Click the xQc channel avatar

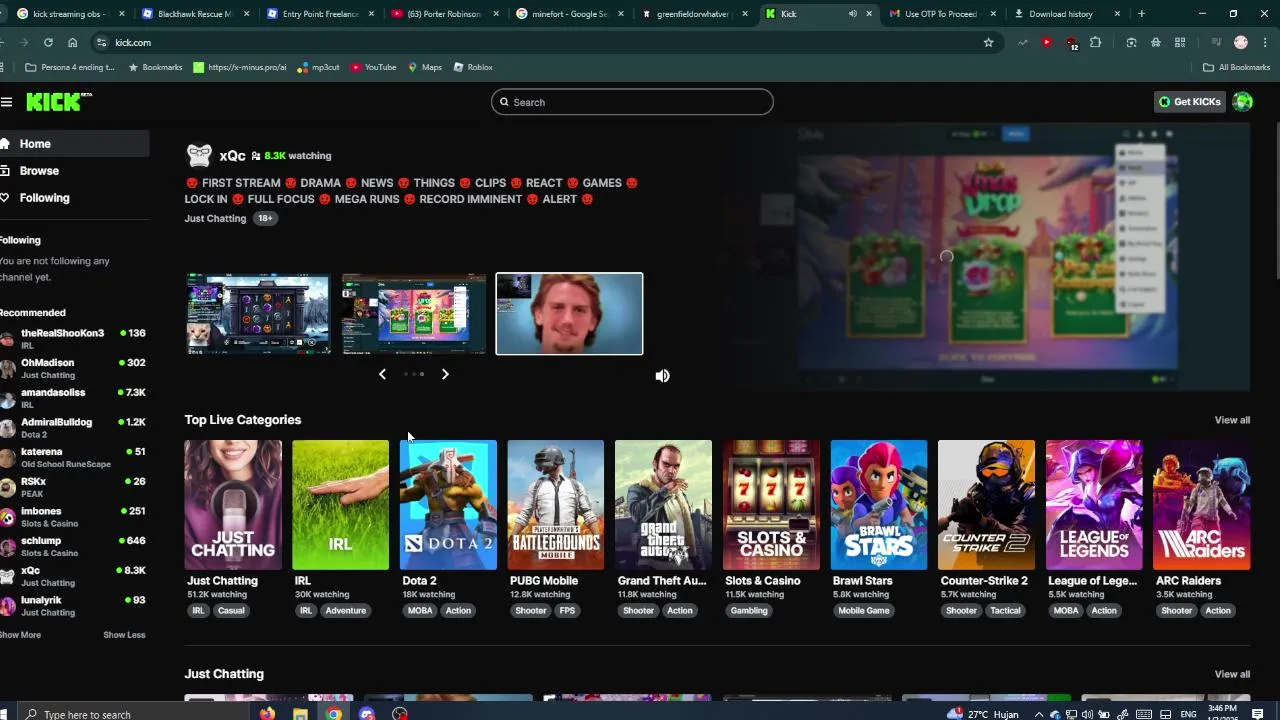199,155
